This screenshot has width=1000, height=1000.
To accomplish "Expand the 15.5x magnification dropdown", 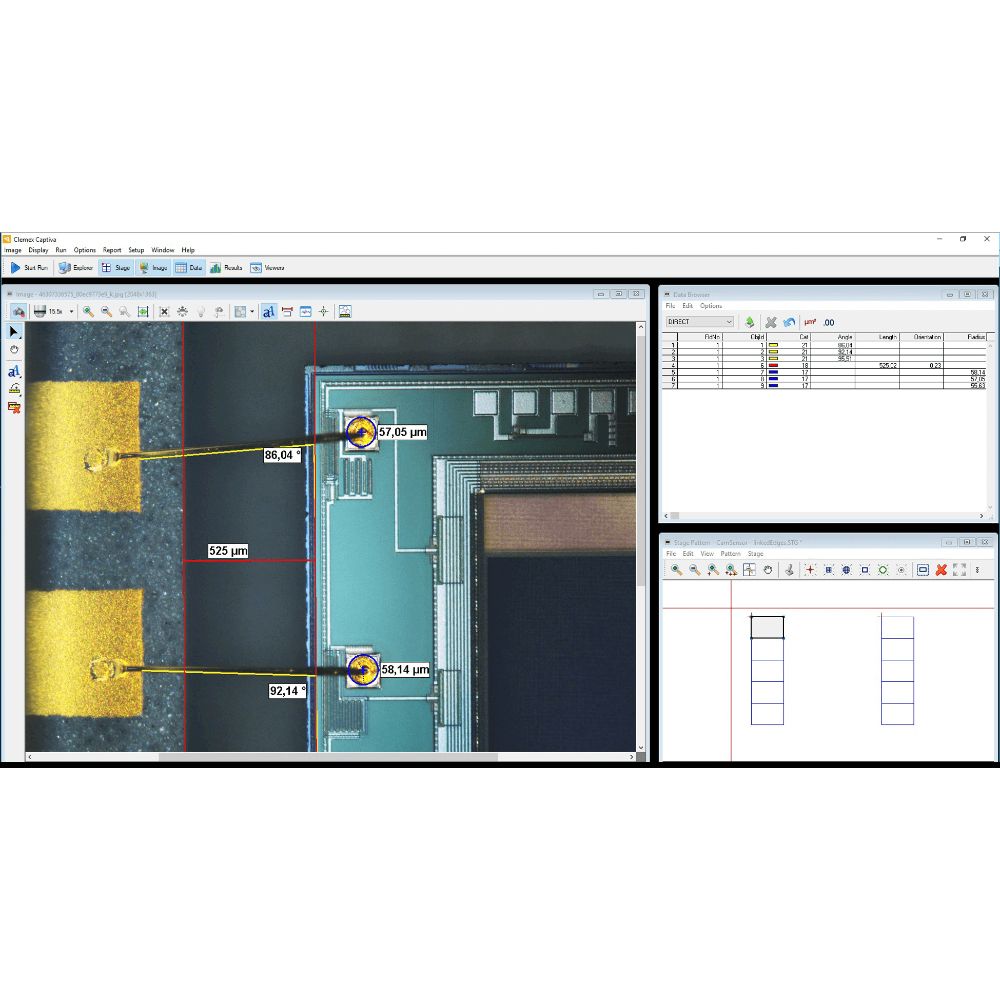I will pyautogui.click(x=72, y=312).
